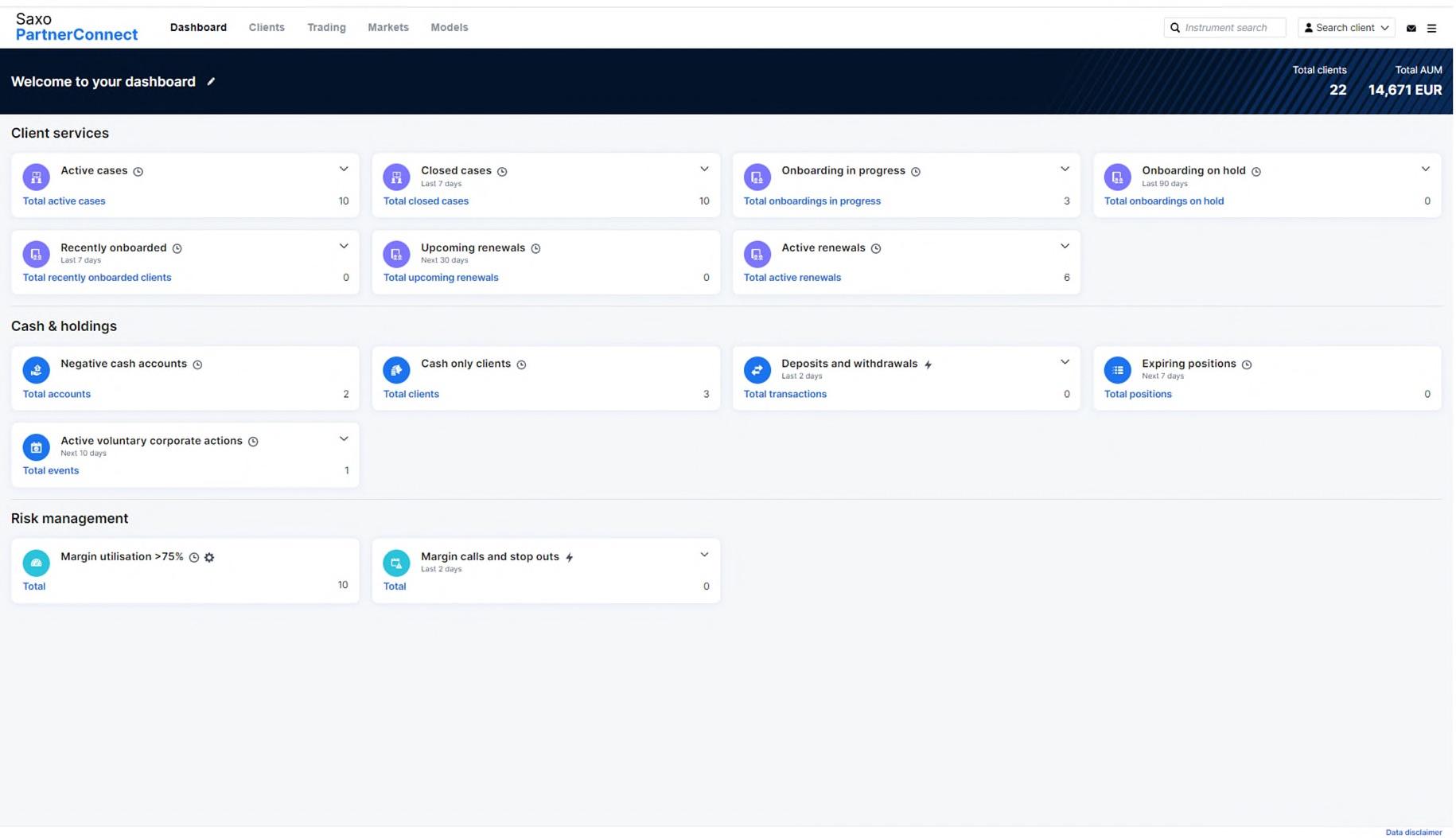Click the edit pencil next to dashboard title
The image size is (1456, 838).
pos(211,81)
